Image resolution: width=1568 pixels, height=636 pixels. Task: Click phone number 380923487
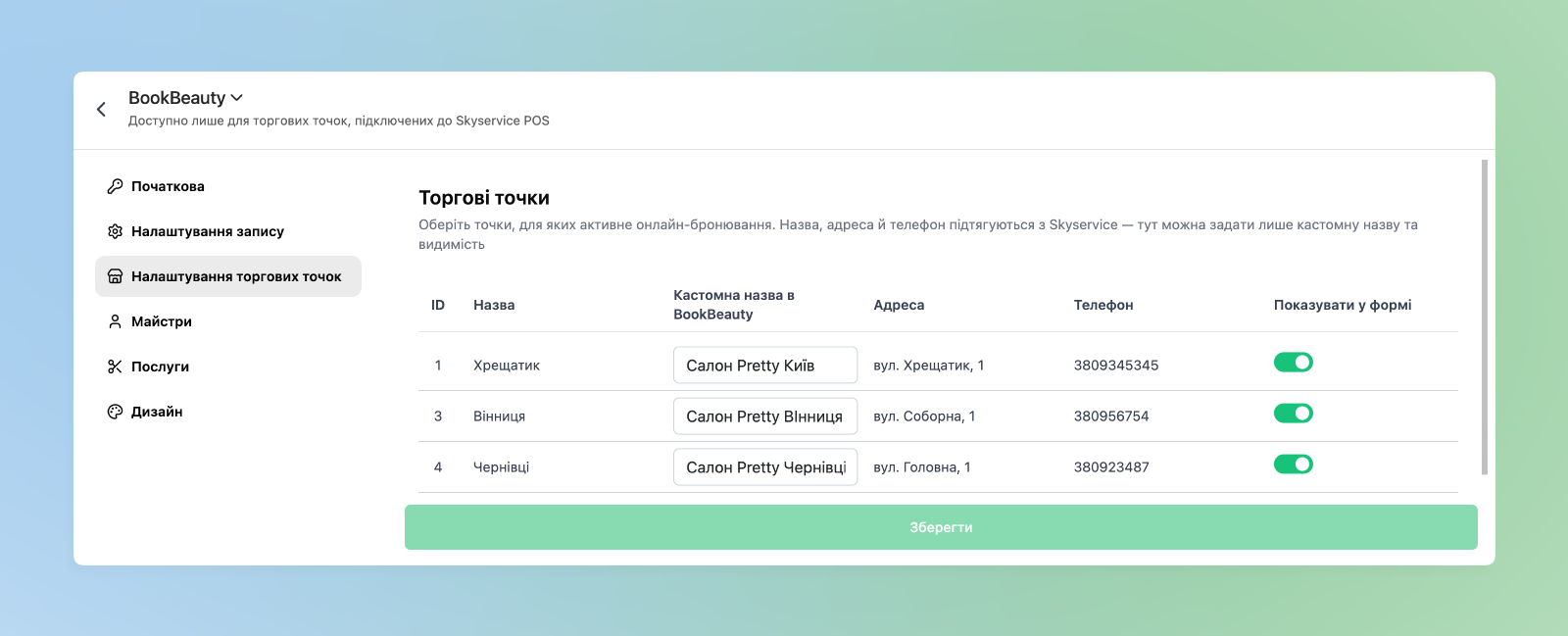pos(1111,467)
